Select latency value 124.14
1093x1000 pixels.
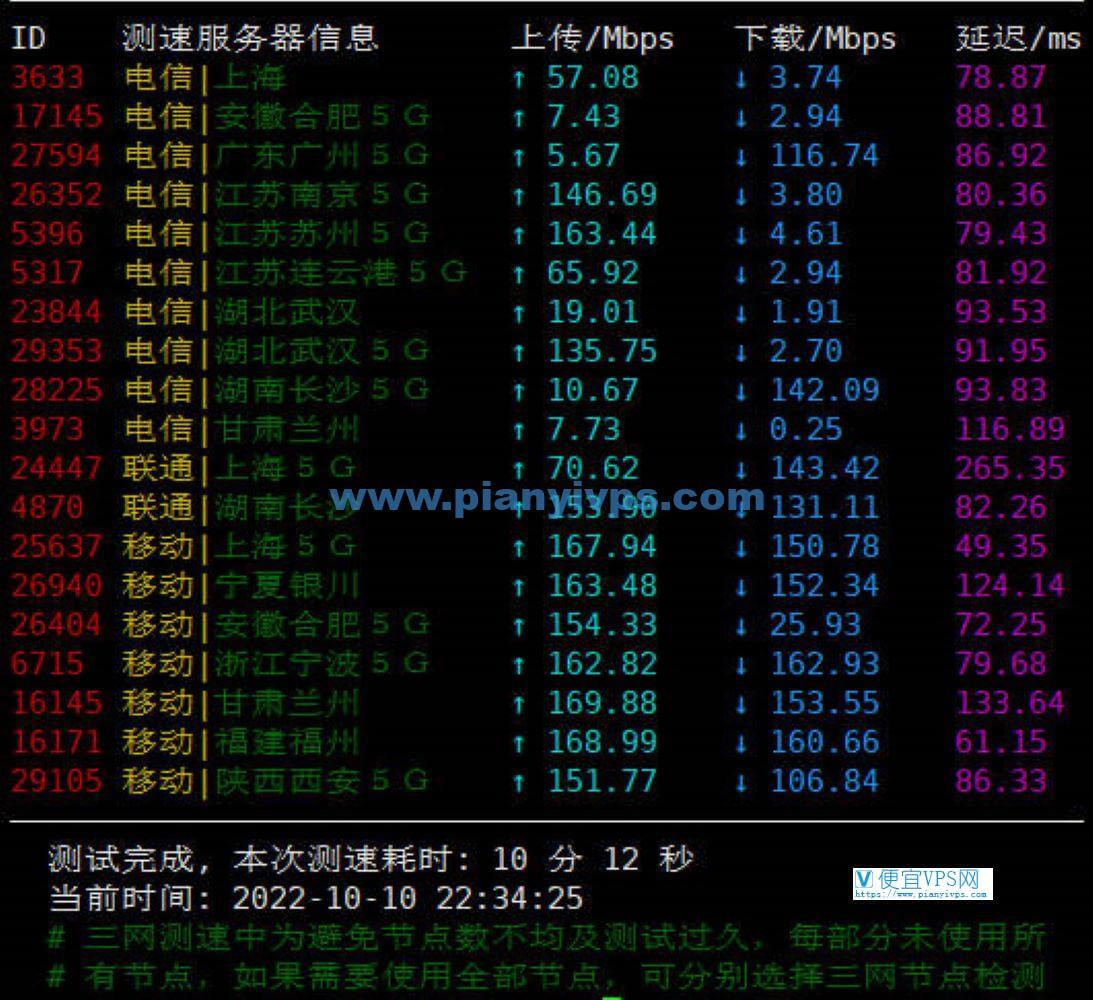click(x=1010, y=585)
